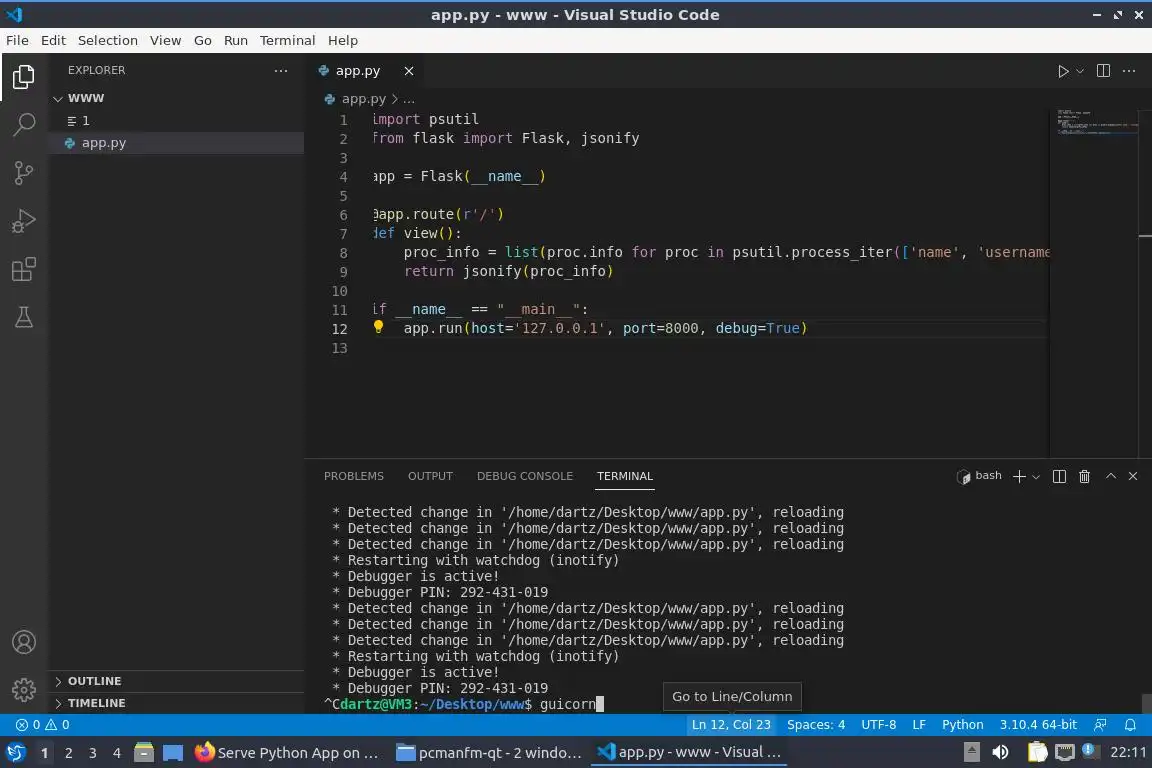Open Firefox Serve Python App taskbar window
Viewport: 1152px width, 768px height.
click(287, 753)
